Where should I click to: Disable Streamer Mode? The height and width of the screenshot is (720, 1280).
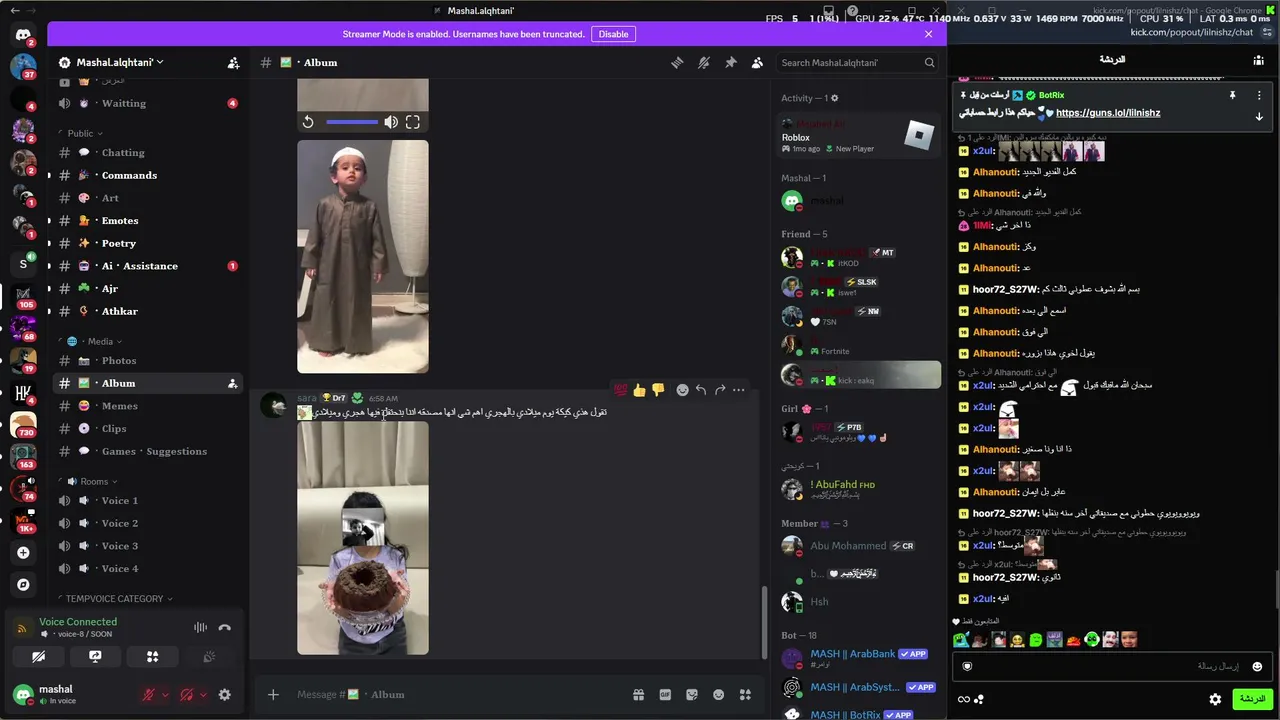613,34
